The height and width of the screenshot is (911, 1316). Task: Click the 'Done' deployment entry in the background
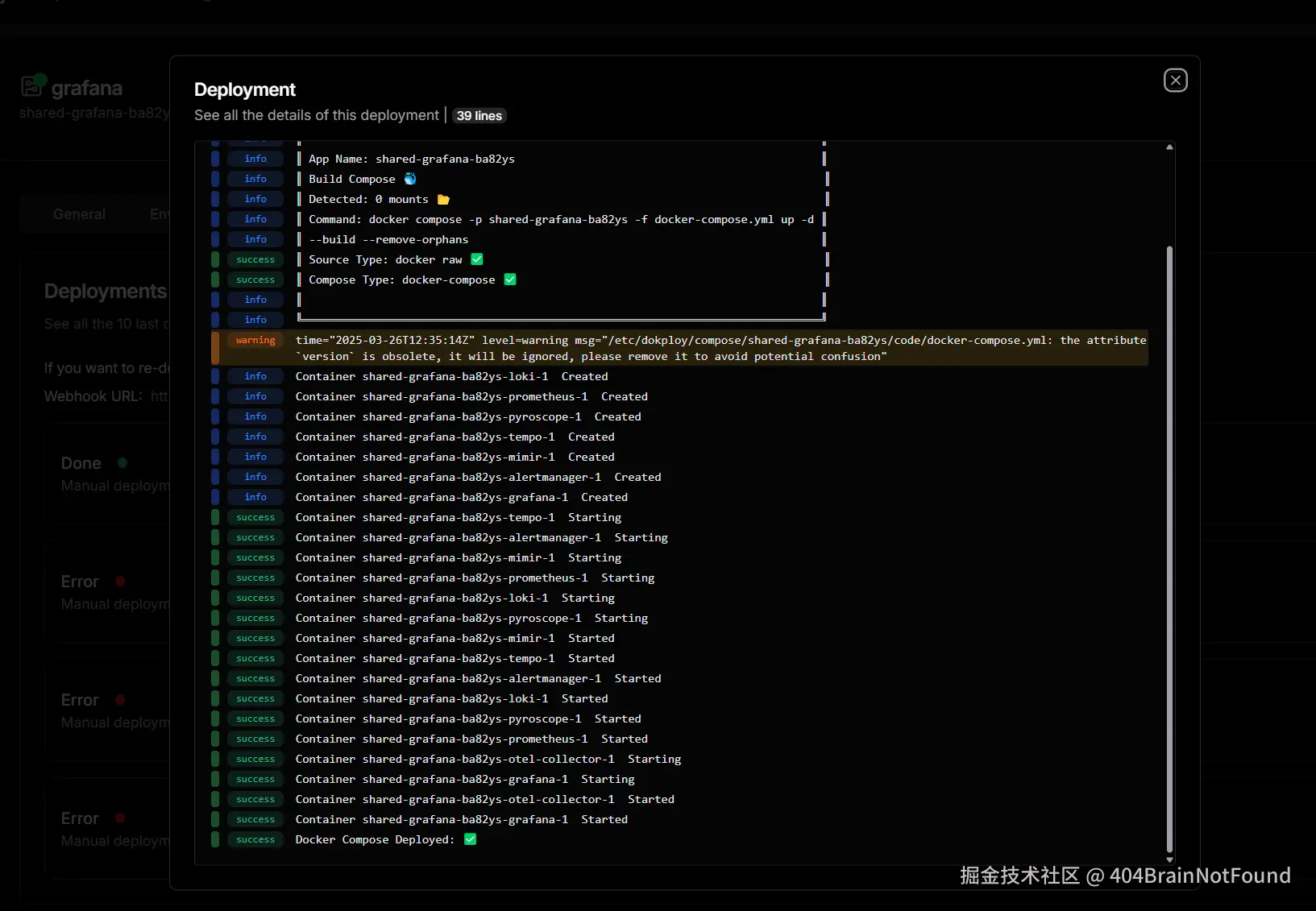81,463
